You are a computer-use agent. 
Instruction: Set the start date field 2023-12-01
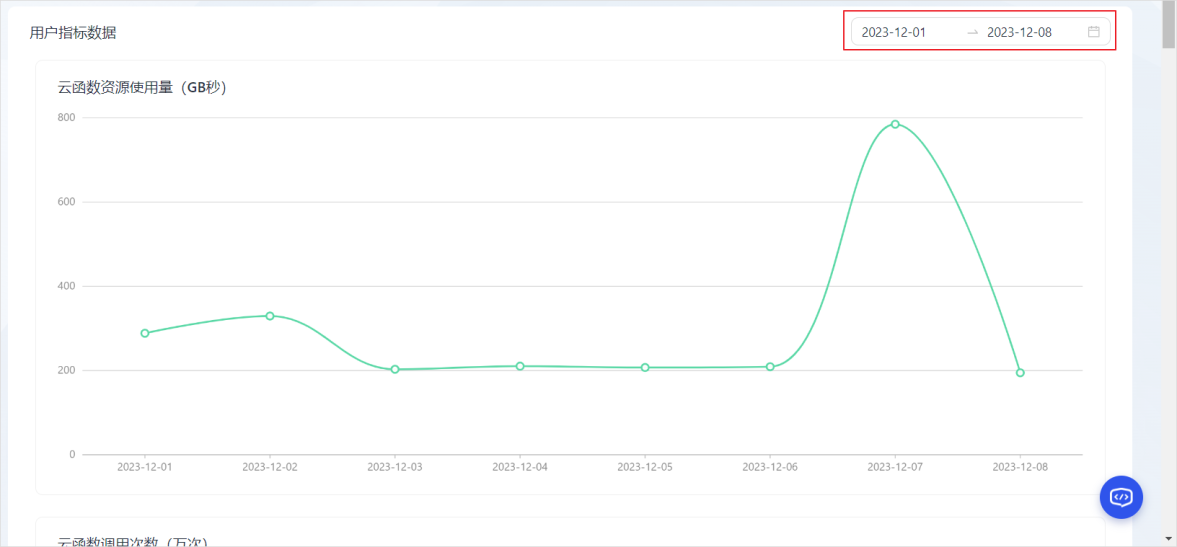pyautogui.click(x=893, y=32)
